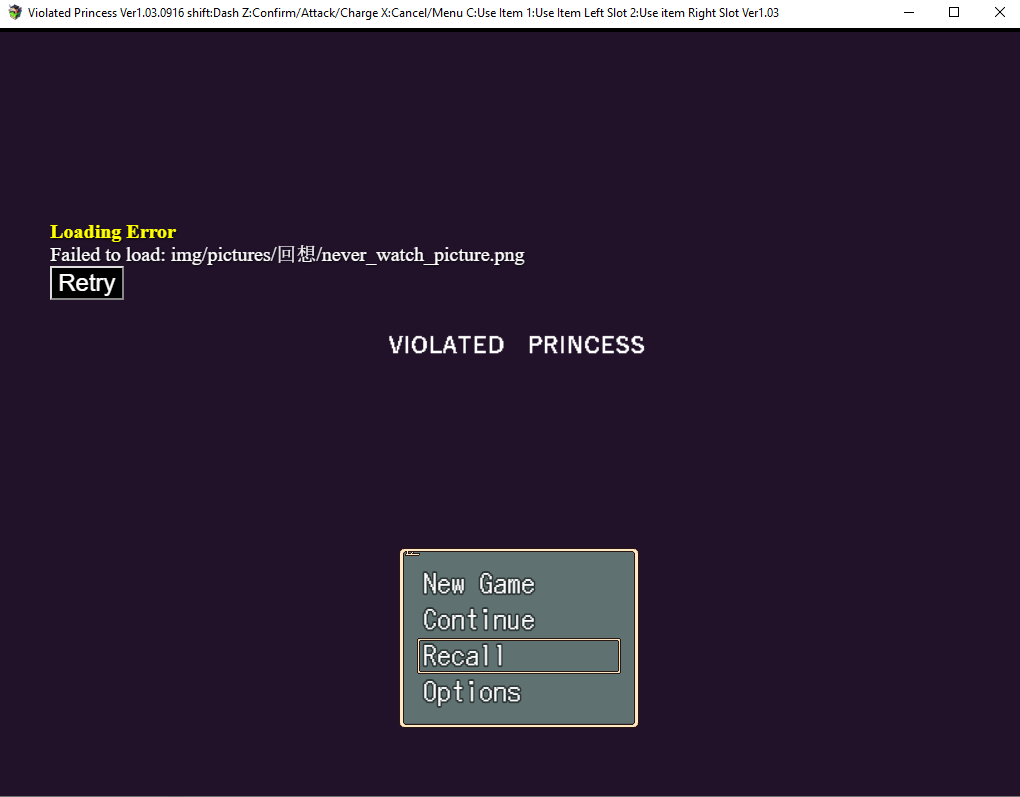
Task: Click the yellow Loading Error heading
Action: click(x=113, y=232)
